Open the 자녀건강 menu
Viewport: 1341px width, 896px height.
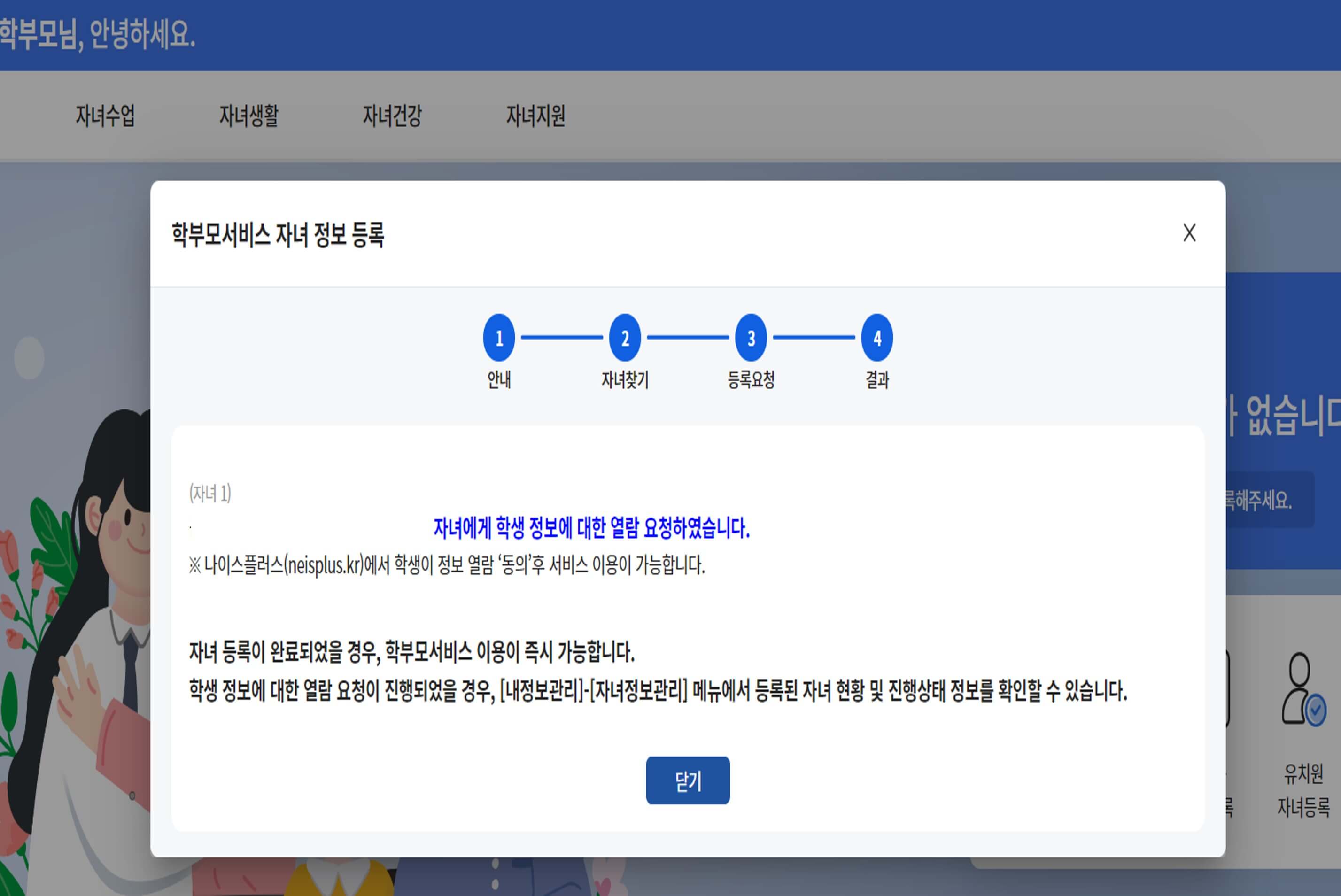pyautogui.click(x=392, y=116)
